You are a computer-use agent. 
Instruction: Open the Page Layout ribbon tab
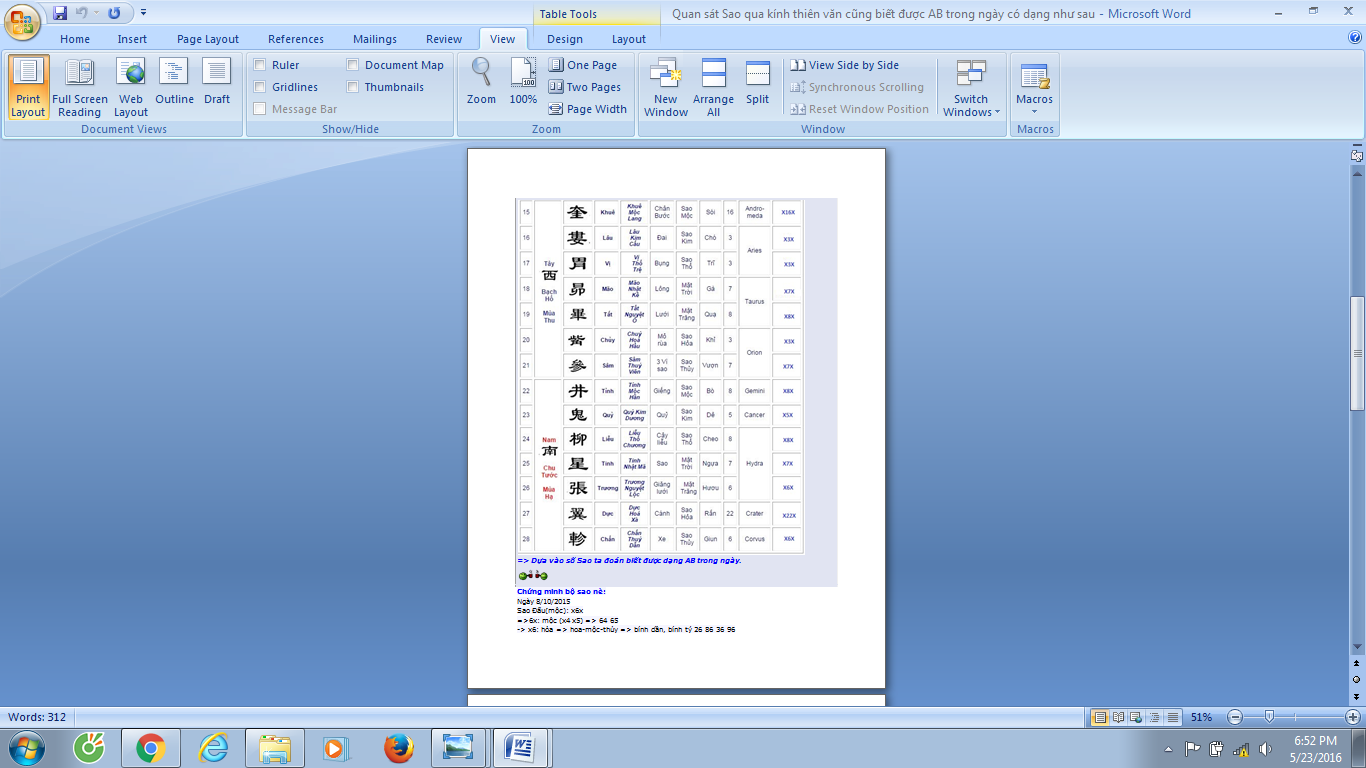coord(208,39)
